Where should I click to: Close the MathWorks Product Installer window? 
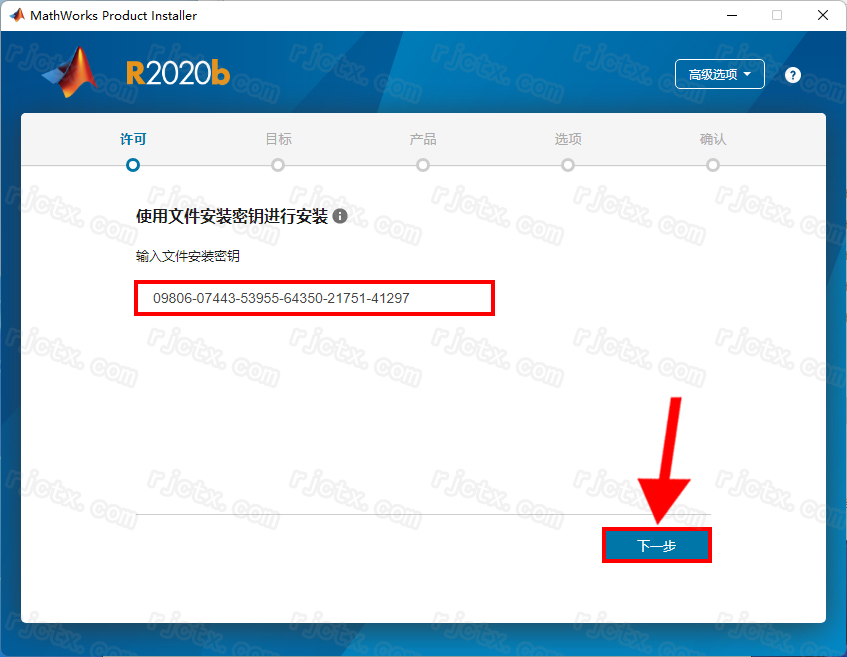[x=822, y=15]
